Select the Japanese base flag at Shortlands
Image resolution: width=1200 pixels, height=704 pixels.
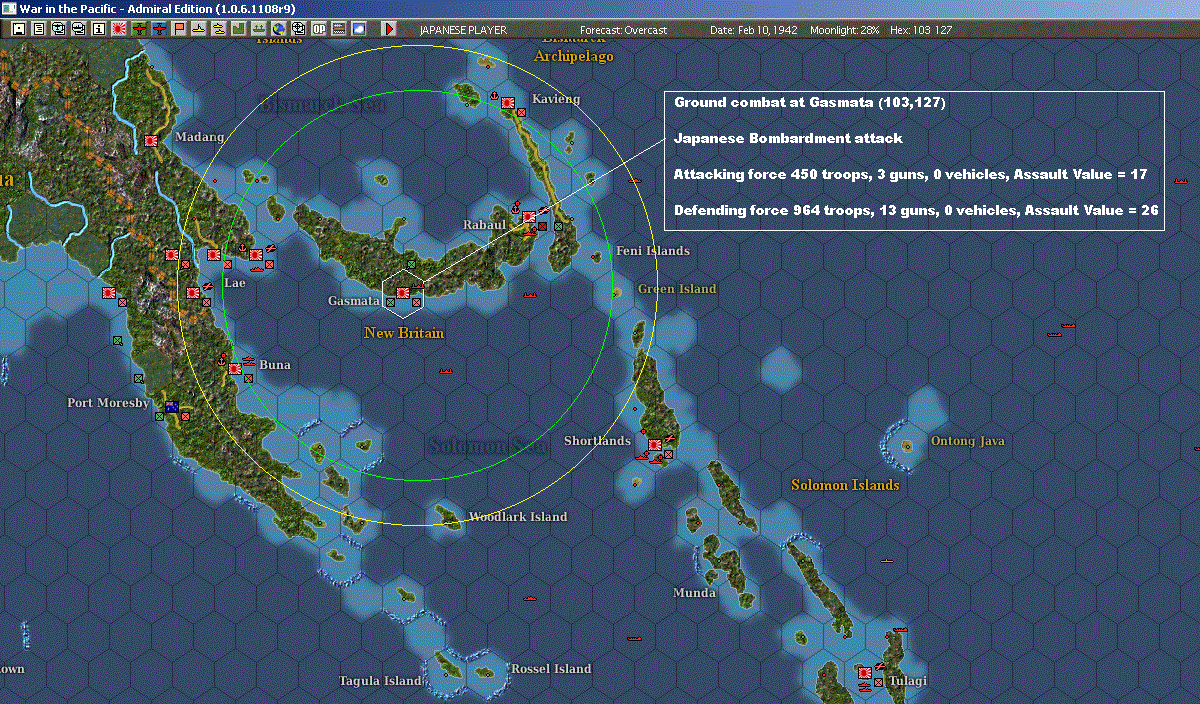[655, 445]
